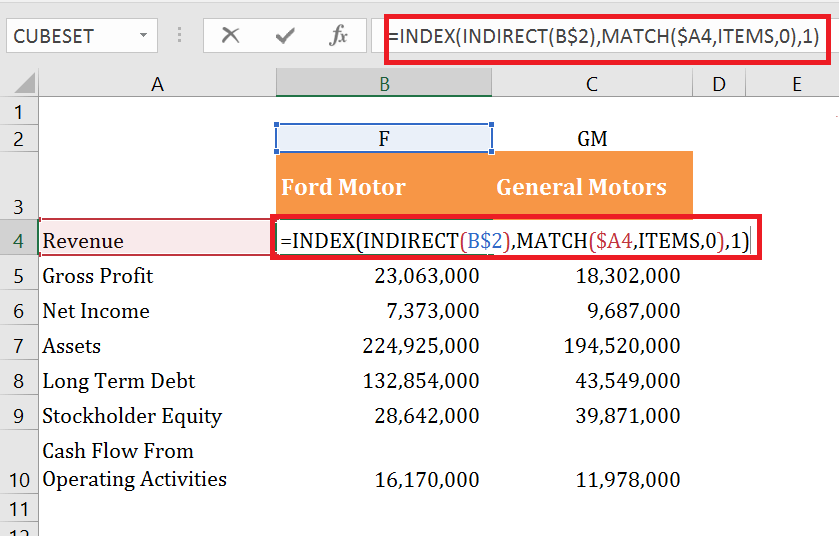The height and width of the screenshot is (536, 839).
Task: Cancel the formula entry with X icon
Action: (231, 36)
